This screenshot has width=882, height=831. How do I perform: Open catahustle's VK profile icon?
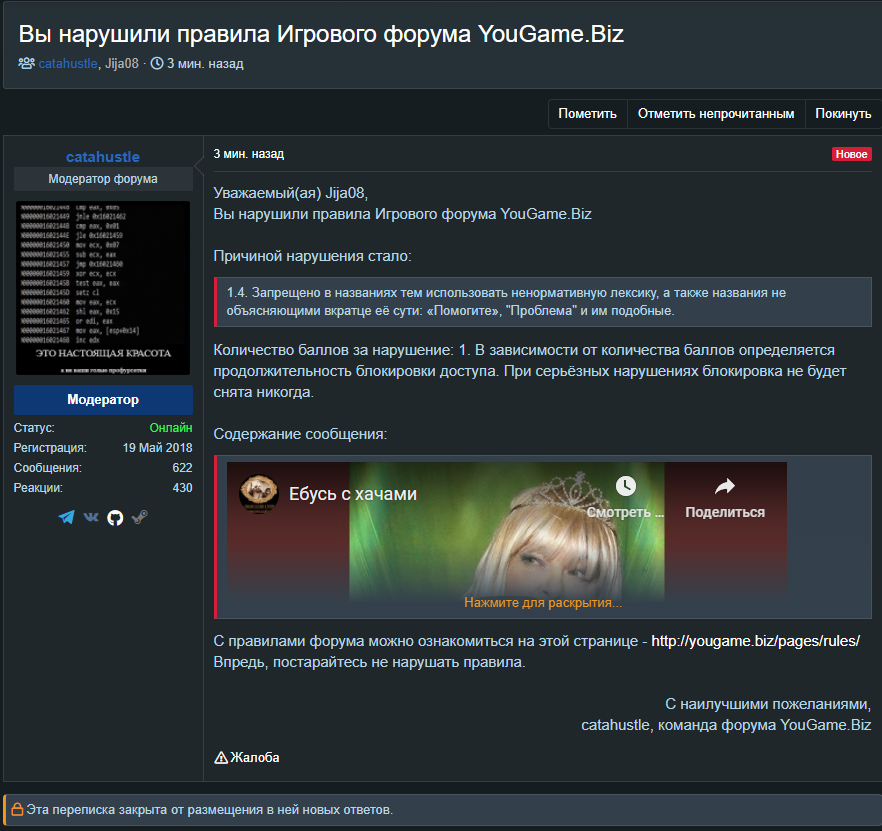91,517
